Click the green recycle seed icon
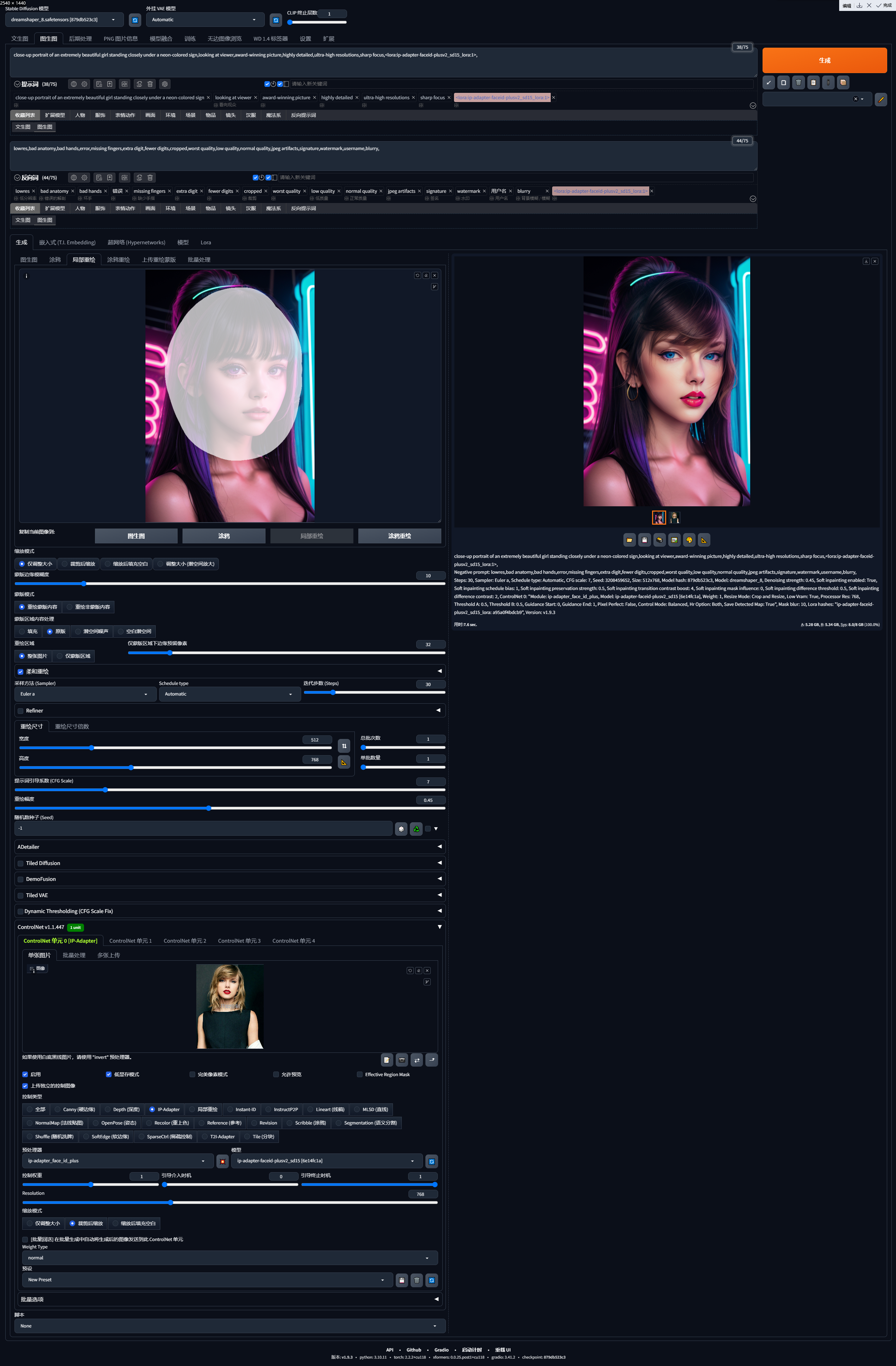The height and width of the screenshot is (1366, 896). tap(416, 828)
